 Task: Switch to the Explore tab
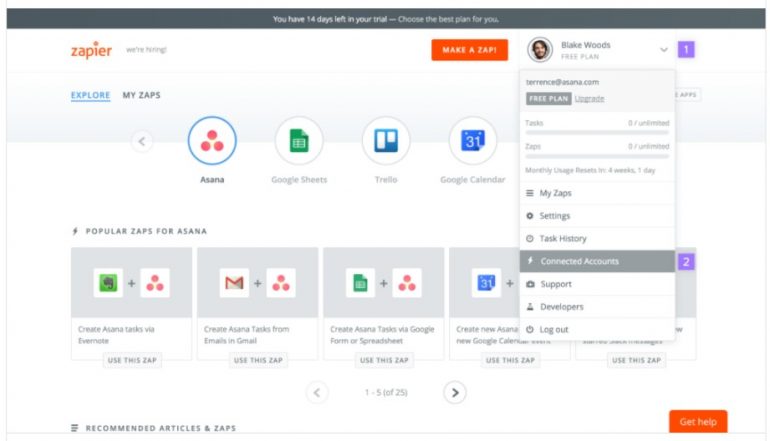tap(90, 95)
